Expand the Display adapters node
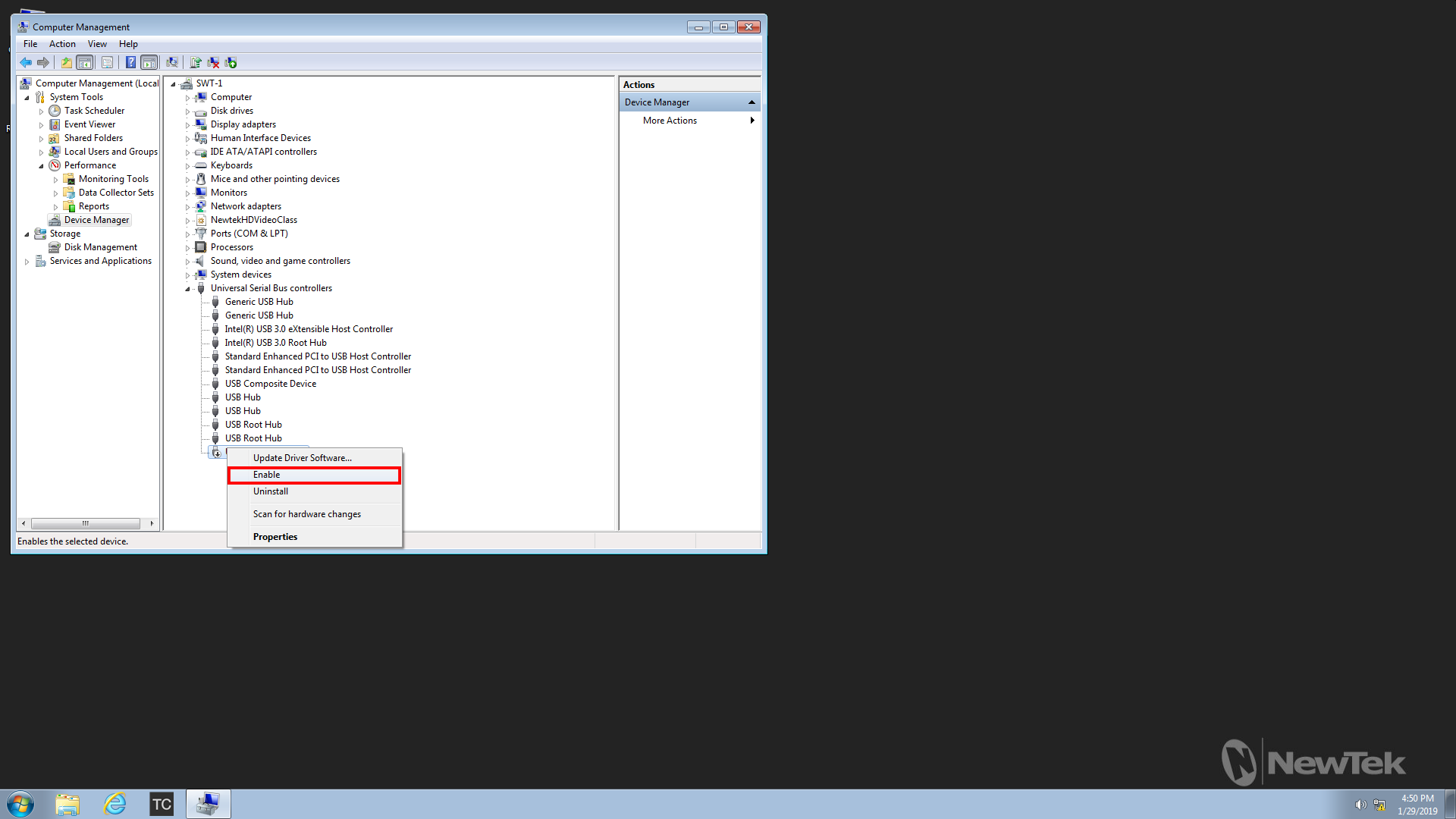This screenshot has height=819, width=1456. (188, 124)
